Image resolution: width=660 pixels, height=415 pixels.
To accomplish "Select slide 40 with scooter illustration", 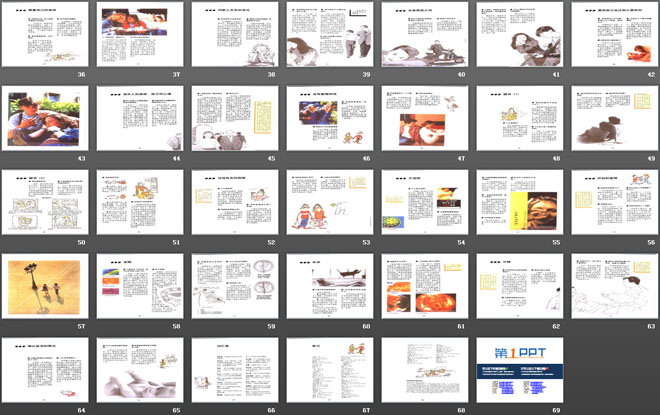I will 425,34.
